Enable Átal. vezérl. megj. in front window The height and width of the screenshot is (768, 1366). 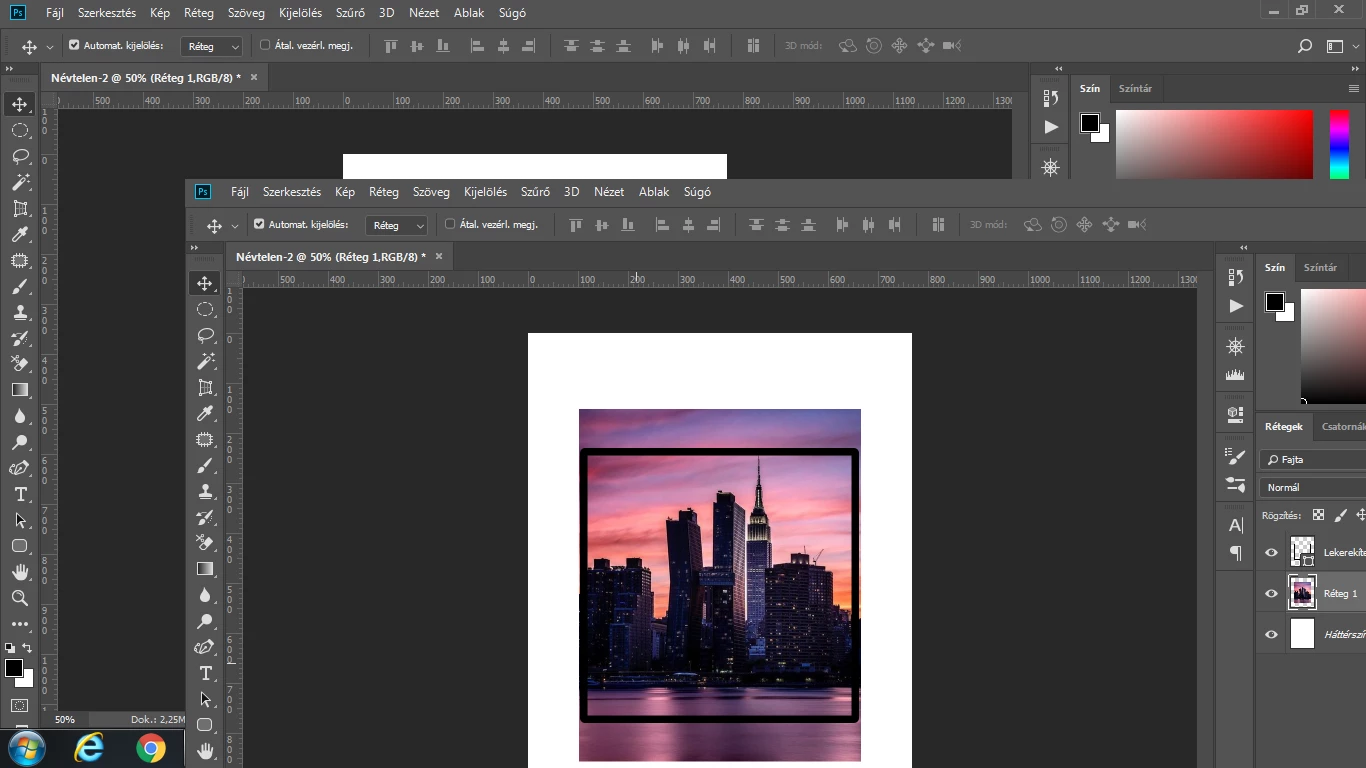tap(450, 224)
